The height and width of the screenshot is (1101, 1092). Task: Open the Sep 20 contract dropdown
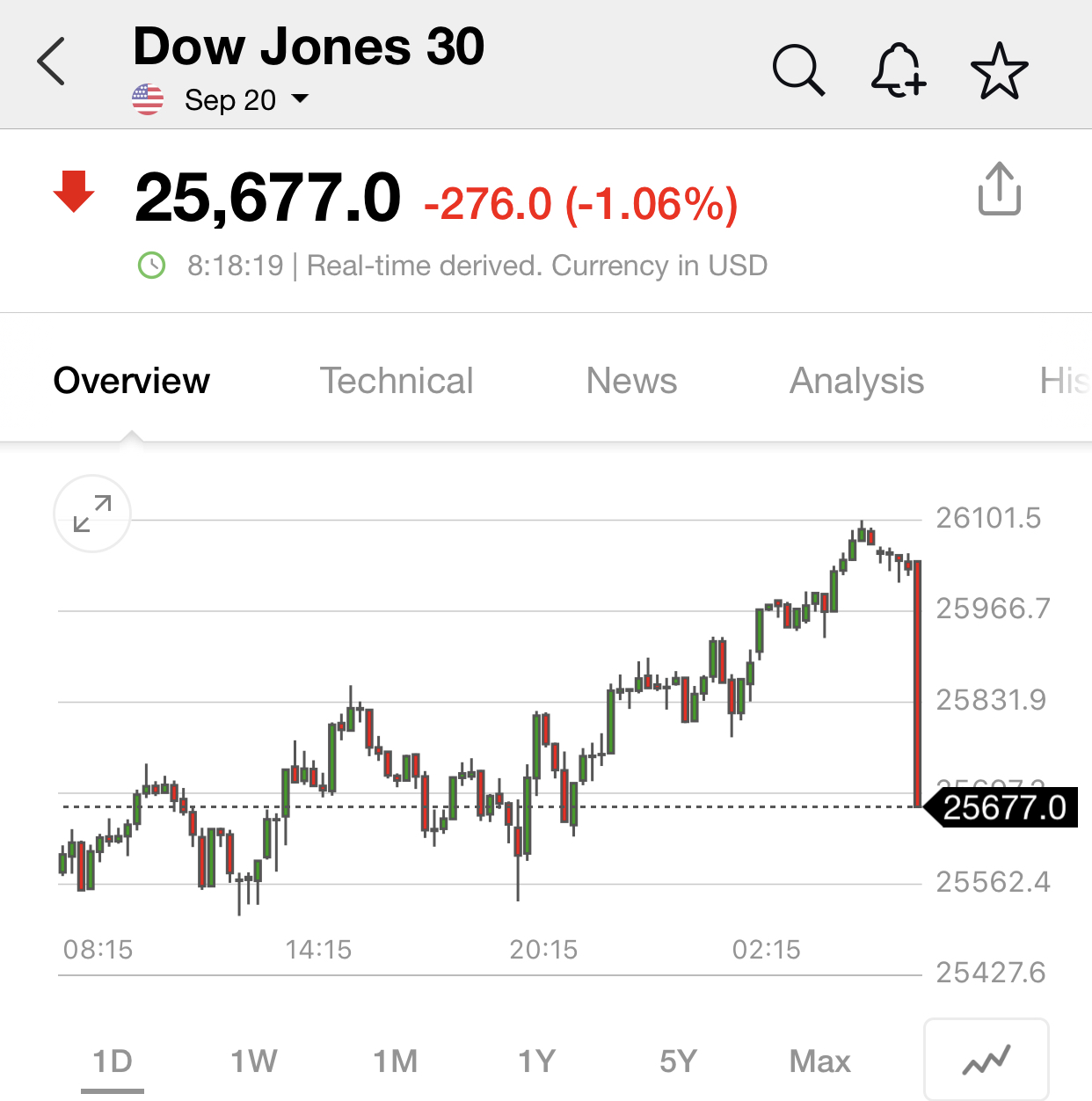coord(247,100)
